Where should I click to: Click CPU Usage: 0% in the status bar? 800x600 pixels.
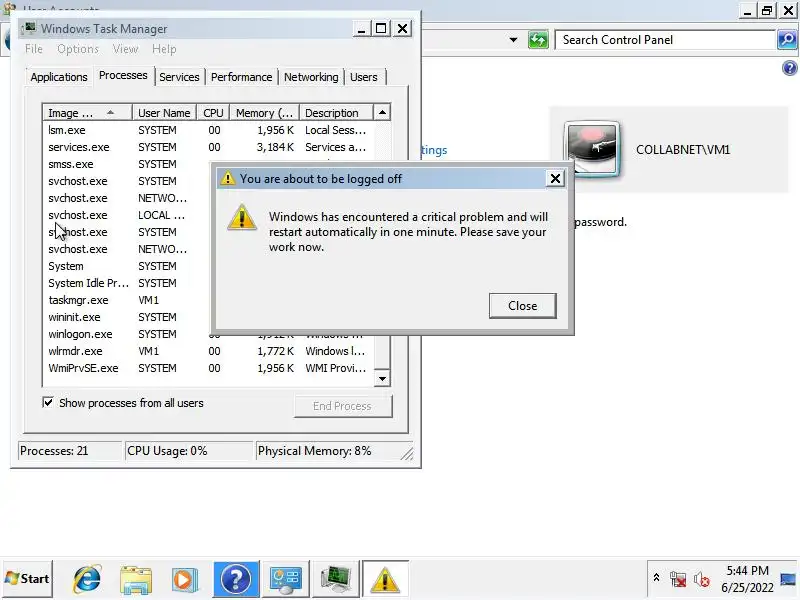[188, 451]
